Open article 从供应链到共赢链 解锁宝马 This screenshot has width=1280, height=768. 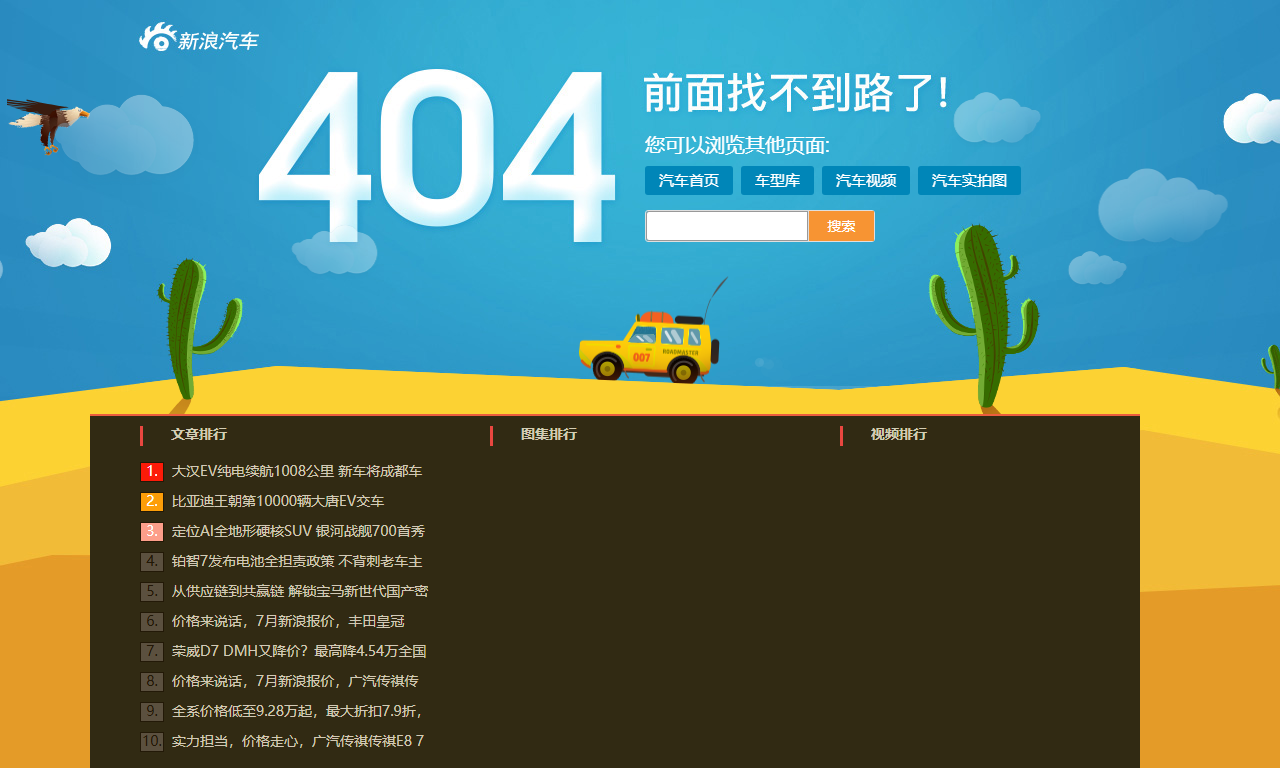300,591
